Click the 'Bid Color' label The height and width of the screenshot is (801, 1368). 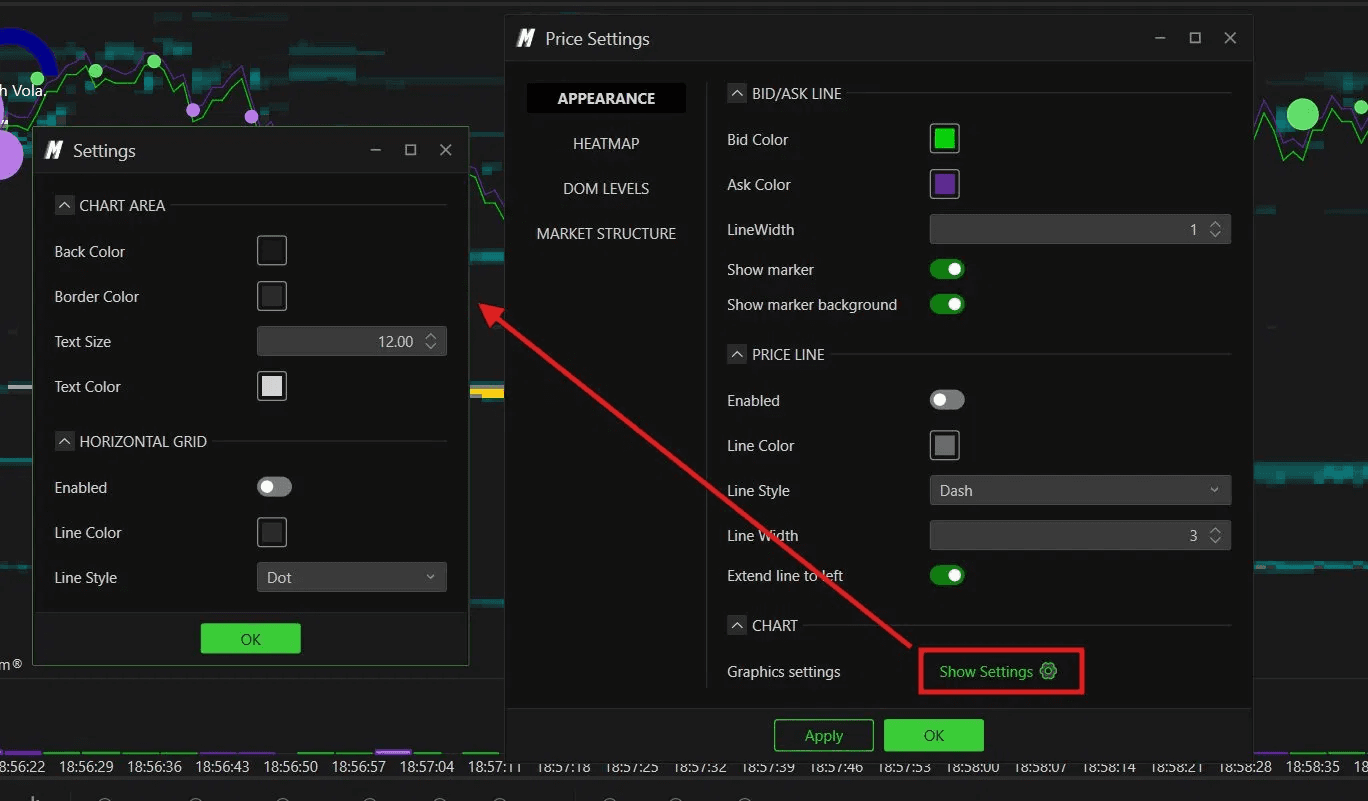pos(758,139)
